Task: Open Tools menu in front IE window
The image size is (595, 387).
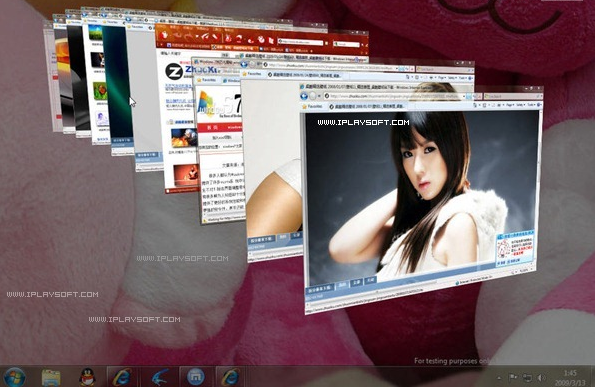Action: (530, 105)
